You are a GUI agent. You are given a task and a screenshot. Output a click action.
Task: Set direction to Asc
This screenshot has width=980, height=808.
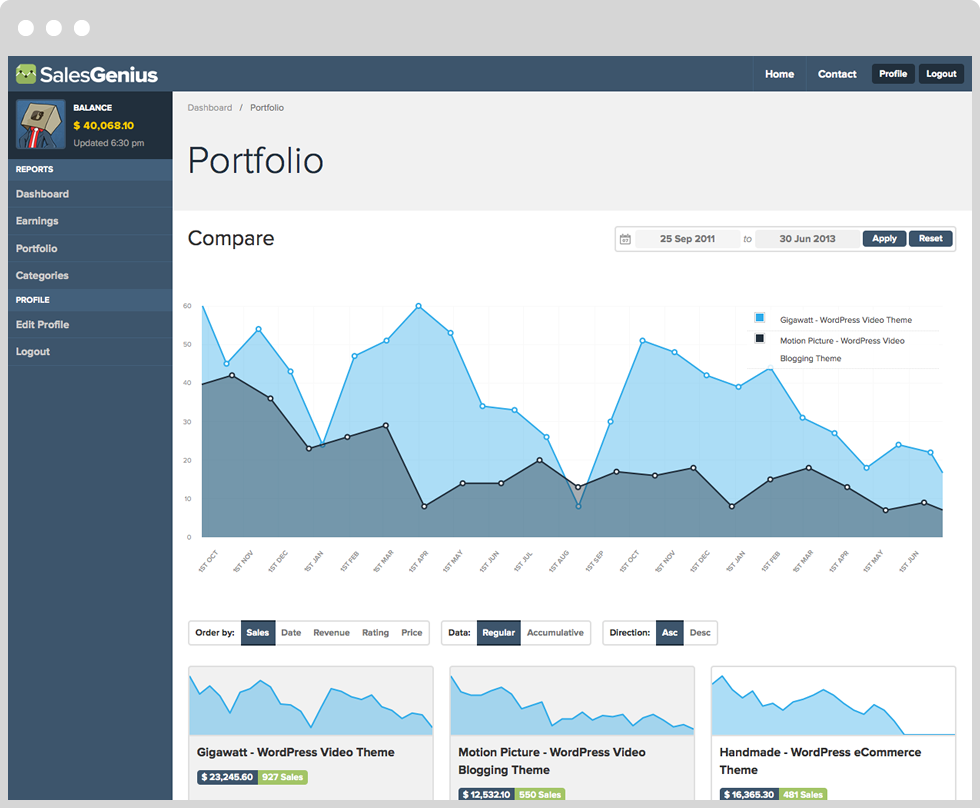pyautogui.click(x=669, y=632)
